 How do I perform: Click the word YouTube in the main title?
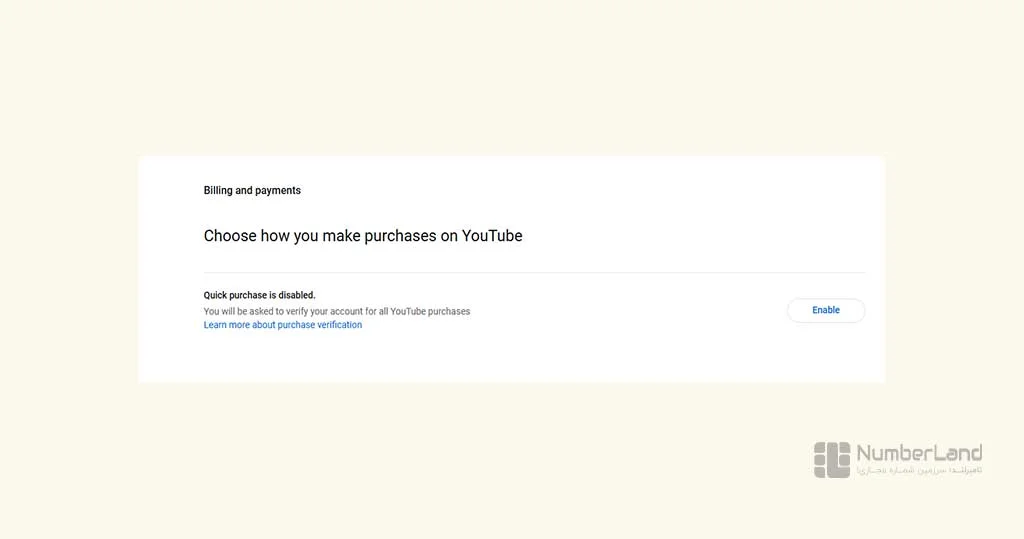point(492,236)
